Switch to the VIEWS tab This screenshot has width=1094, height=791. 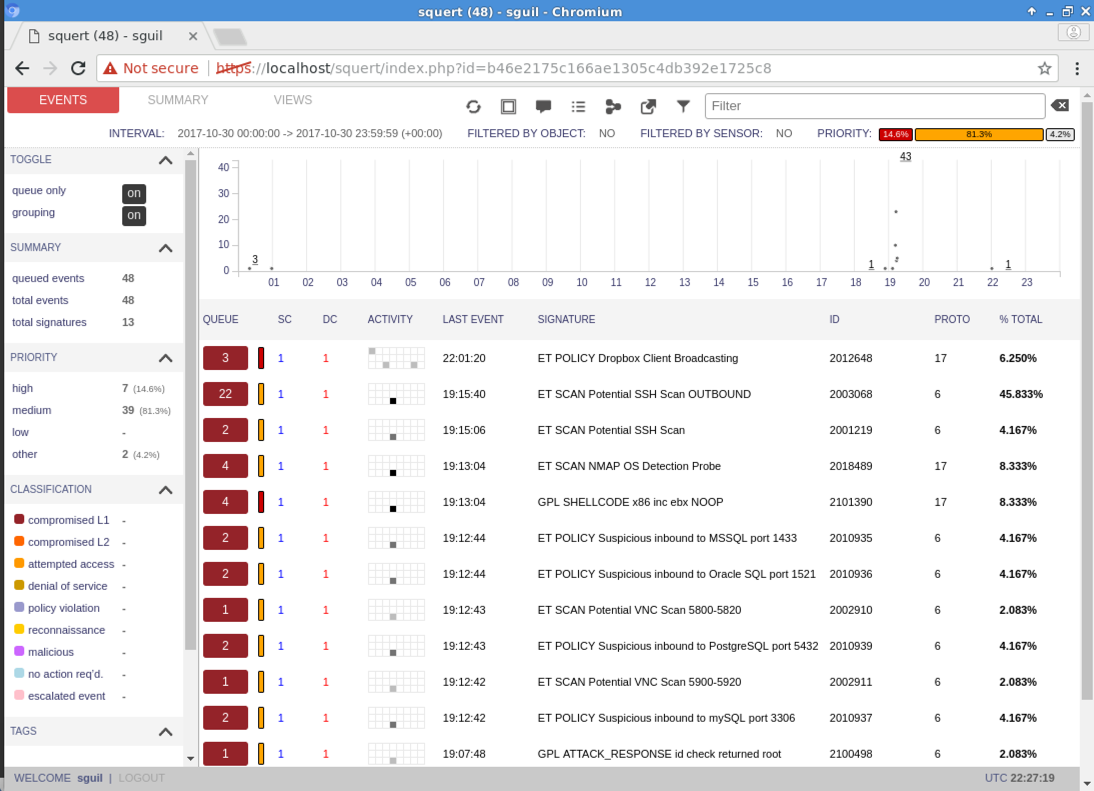293,100
